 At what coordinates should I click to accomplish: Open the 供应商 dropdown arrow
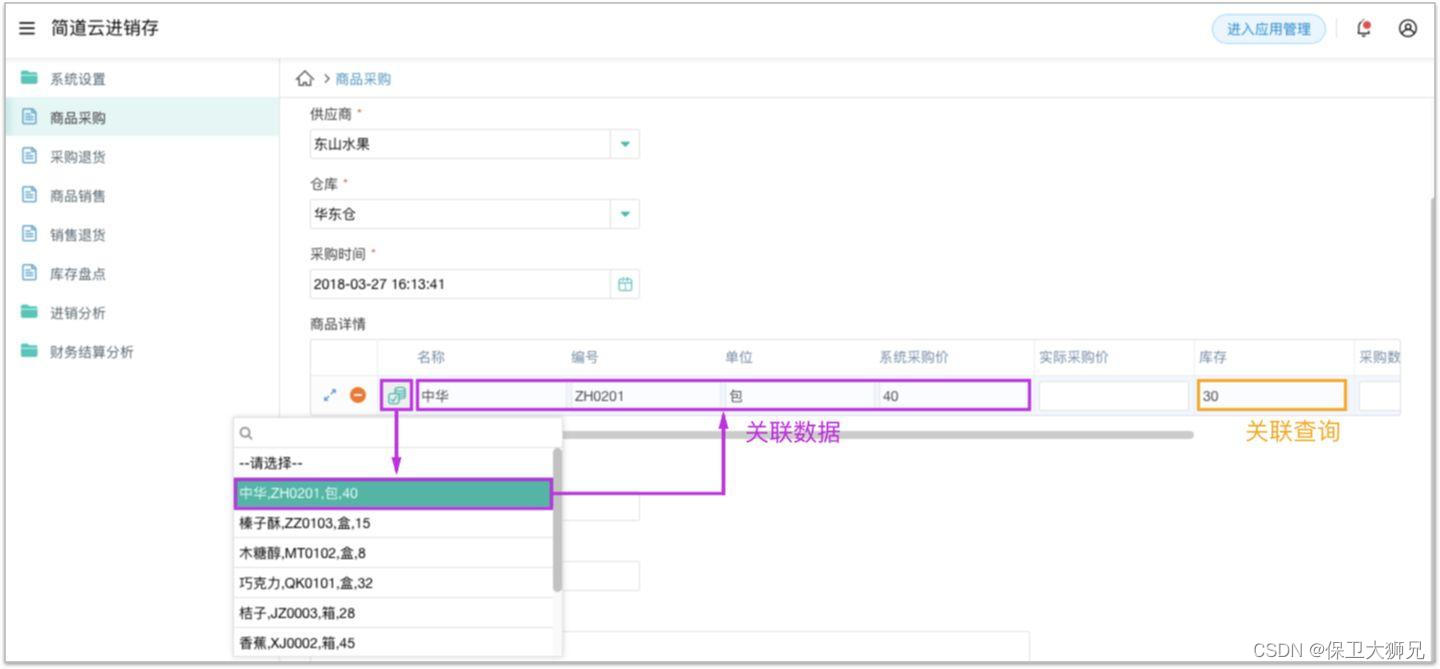[625, 144]
